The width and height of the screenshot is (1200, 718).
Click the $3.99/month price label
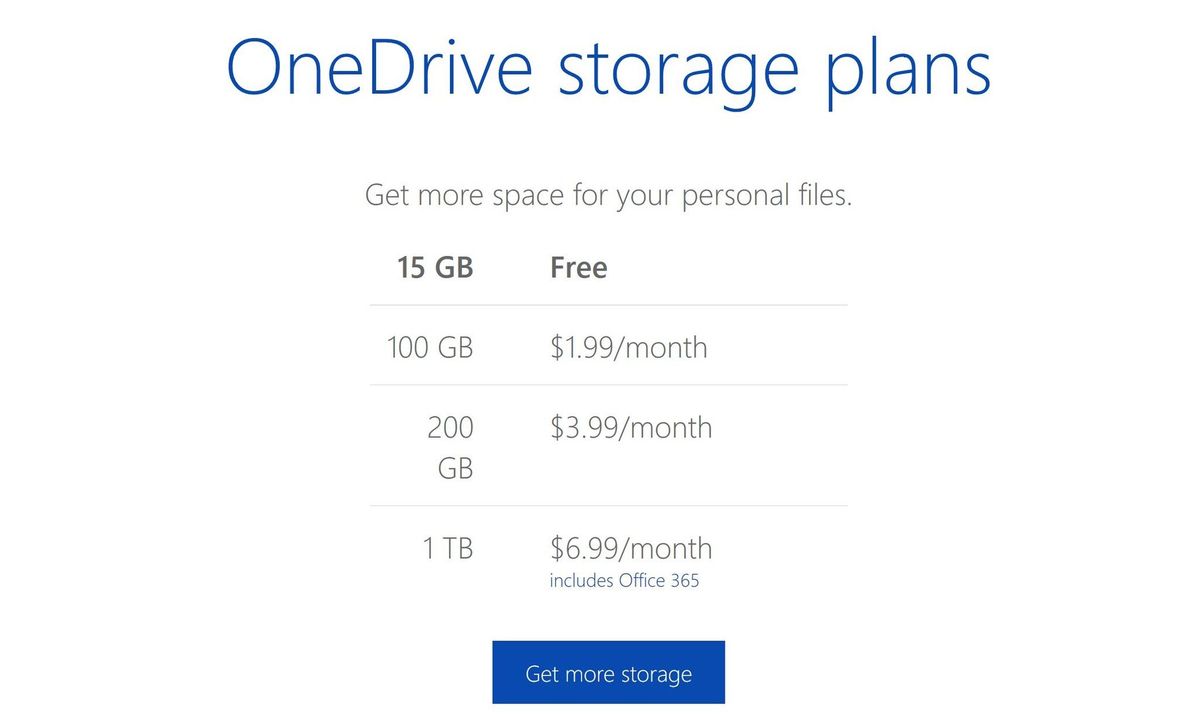[632, 428]
